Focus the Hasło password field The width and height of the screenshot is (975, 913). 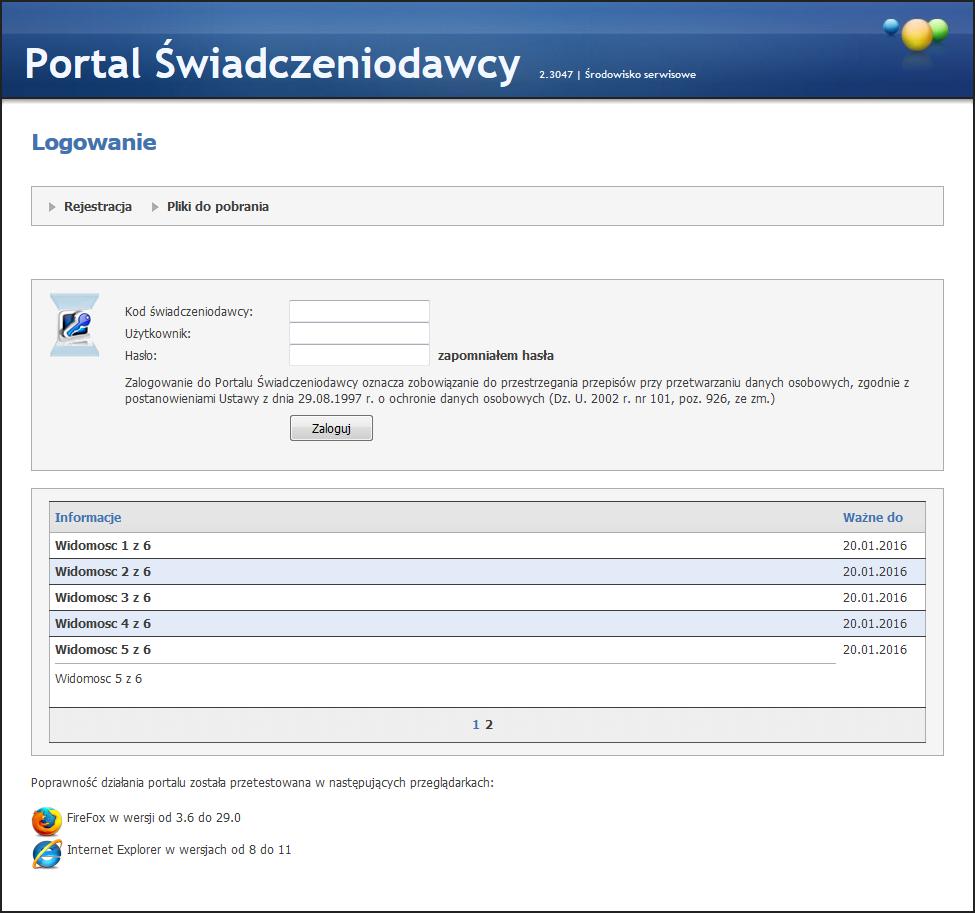point(359,355)
